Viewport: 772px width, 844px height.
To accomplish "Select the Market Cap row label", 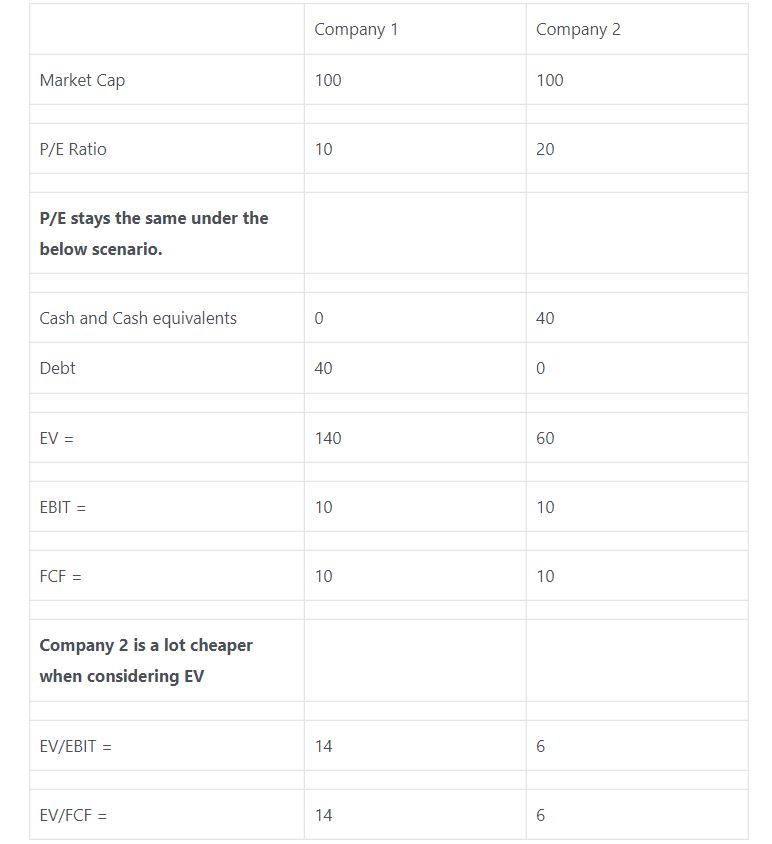I will coord(82,80).
